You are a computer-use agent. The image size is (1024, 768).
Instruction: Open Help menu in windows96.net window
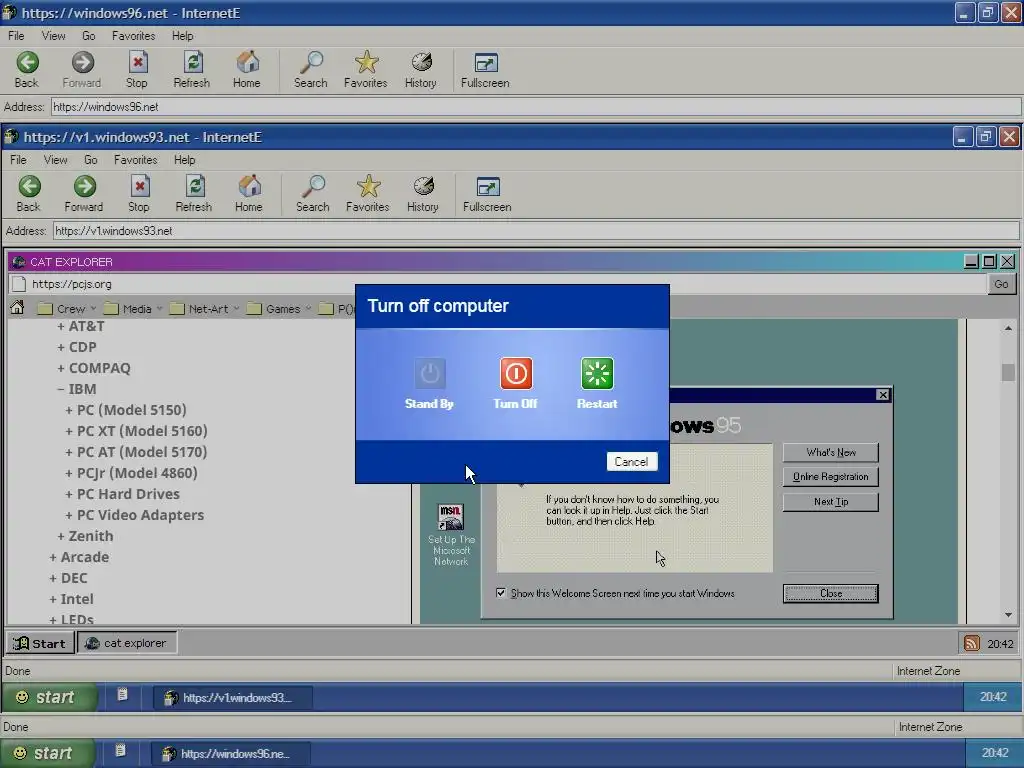(x=183, y=36)
